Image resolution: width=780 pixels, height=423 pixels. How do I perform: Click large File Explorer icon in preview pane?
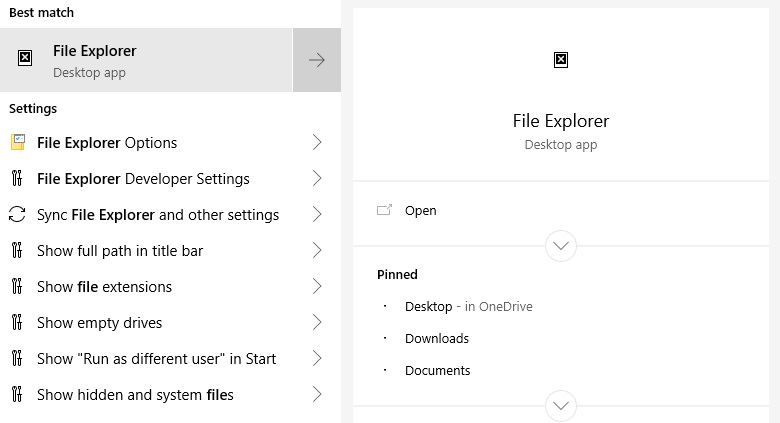click(x=561, y=60)
